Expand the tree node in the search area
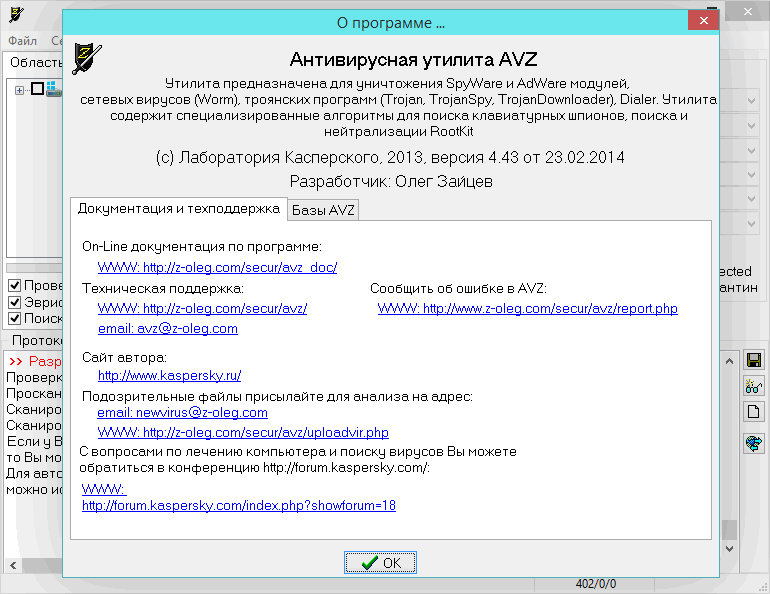This screenshot has height=594, width=770. click(x=19, y=90)
